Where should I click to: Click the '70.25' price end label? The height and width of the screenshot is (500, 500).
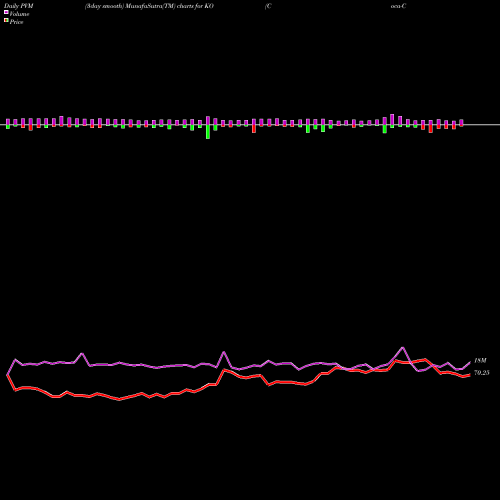pos(481,373)
